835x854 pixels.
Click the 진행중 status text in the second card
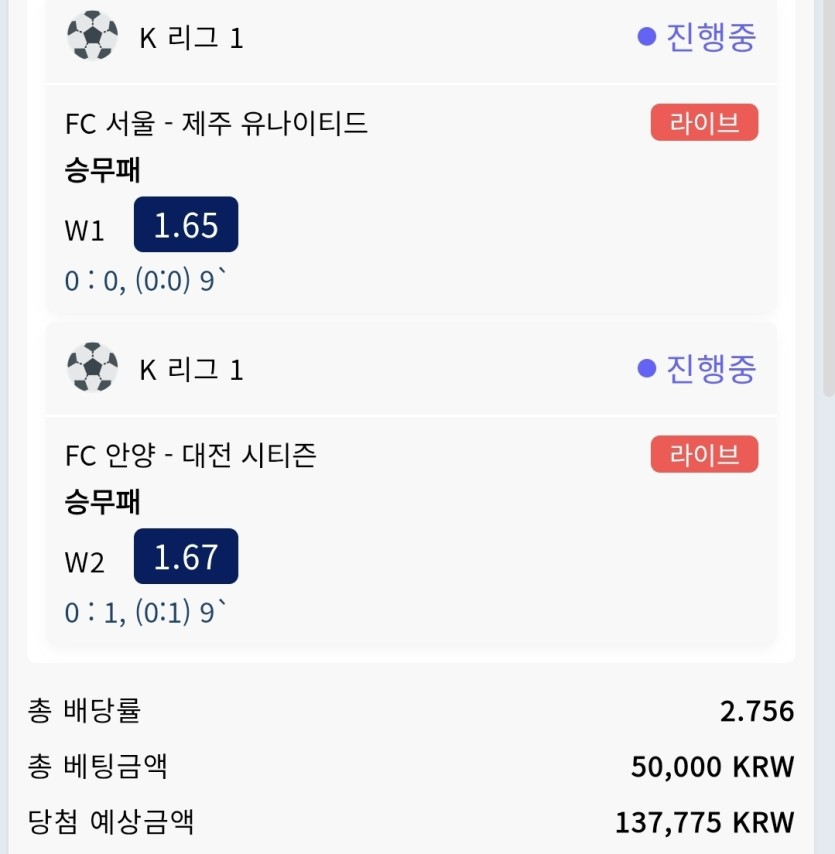(x=711, y=369)
